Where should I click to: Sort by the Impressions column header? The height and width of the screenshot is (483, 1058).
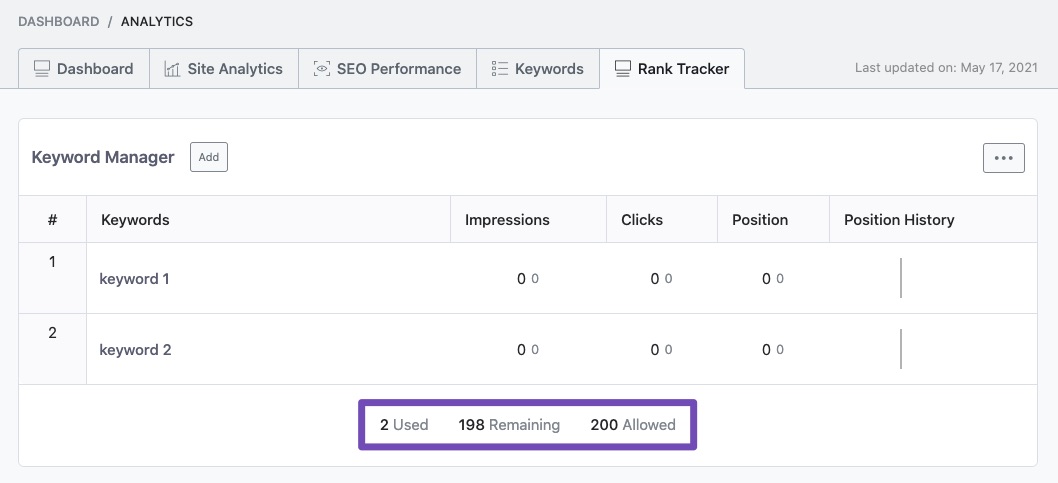coord(507,220)
